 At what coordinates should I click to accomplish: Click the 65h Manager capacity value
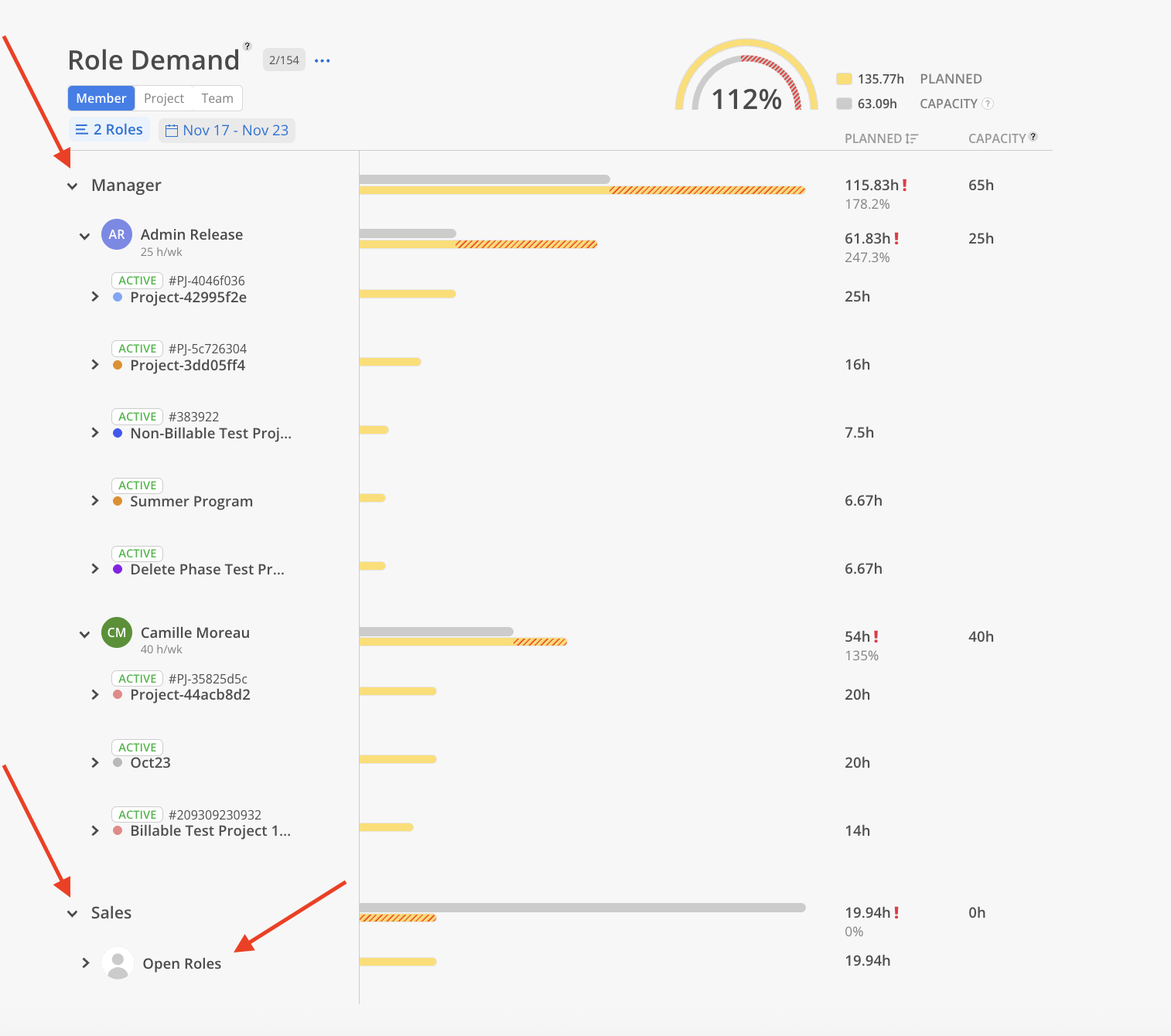pyautogui.click(x=981, y=185)
